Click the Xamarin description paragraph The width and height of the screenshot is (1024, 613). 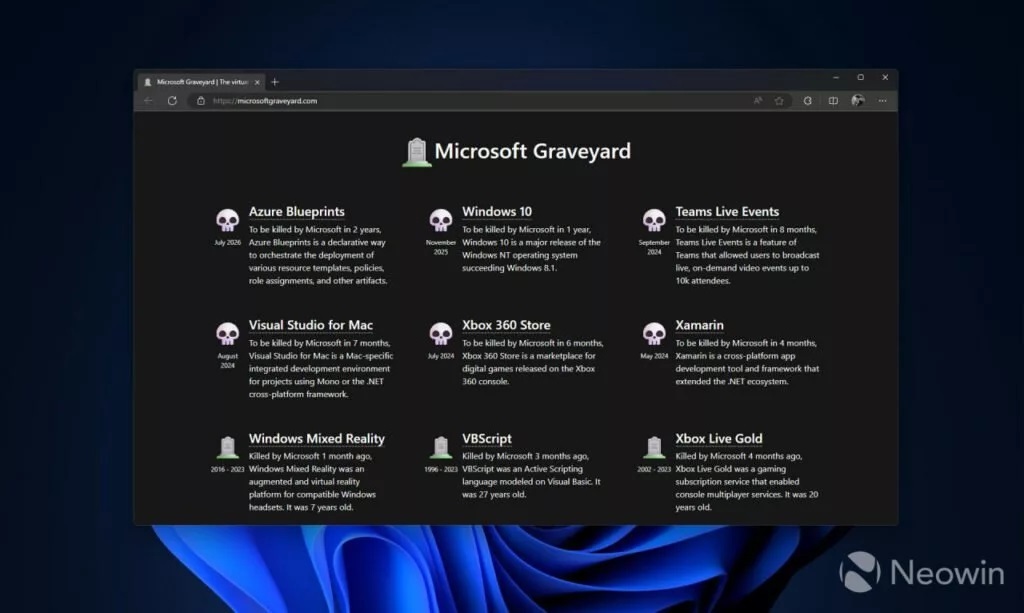point(747,362)
